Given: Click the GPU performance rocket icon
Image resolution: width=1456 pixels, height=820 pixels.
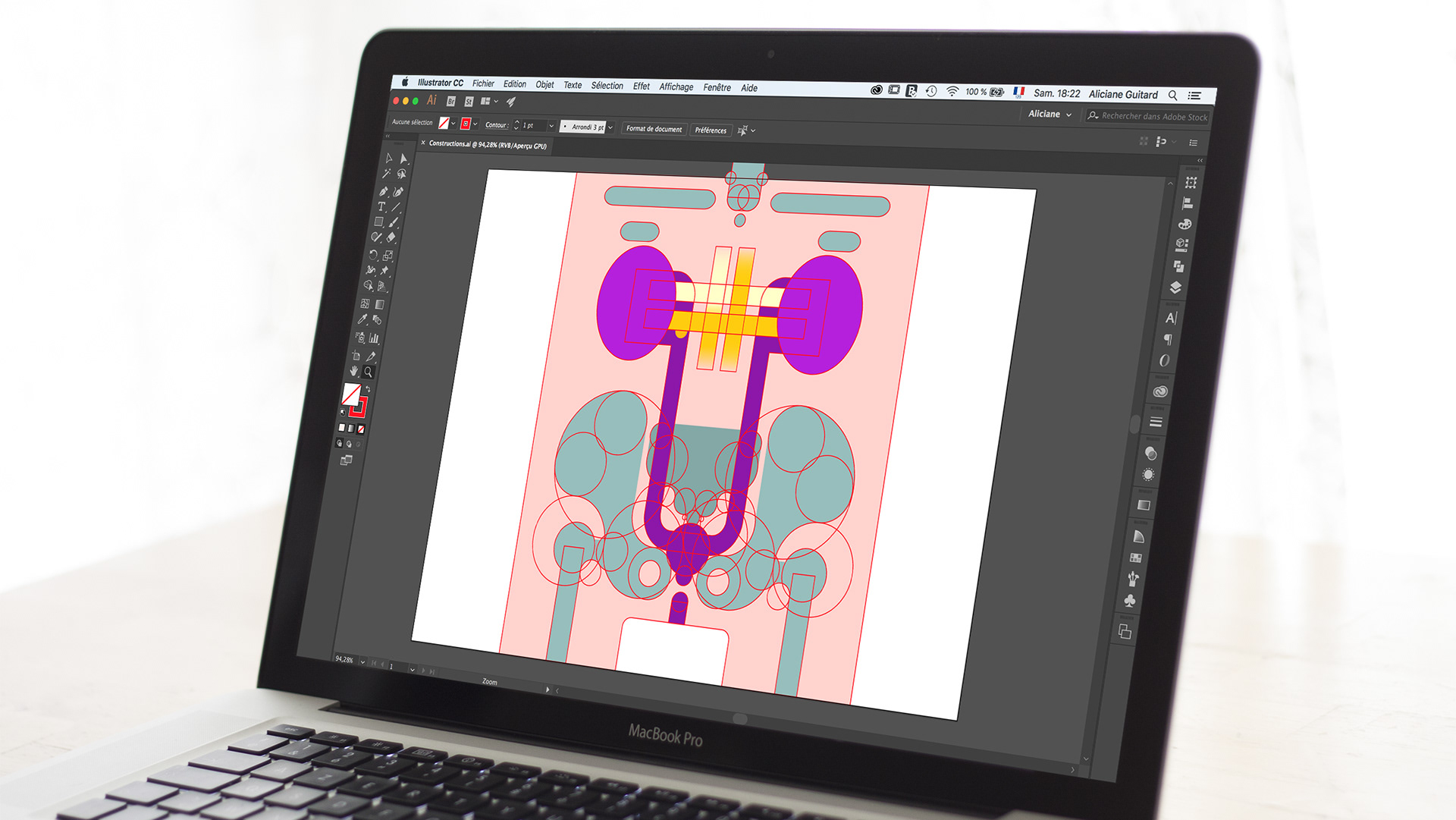Looking at the screenshot, I should click(x=511, y=102).
